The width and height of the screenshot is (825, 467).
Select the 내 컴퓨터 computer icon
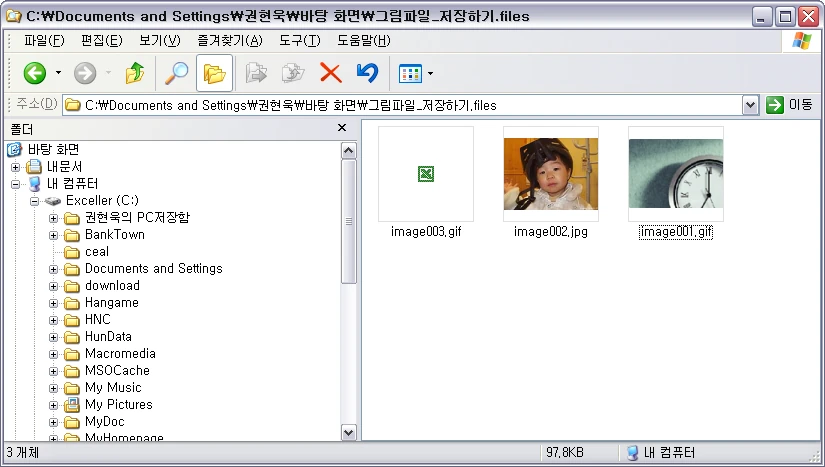point(34,184)
